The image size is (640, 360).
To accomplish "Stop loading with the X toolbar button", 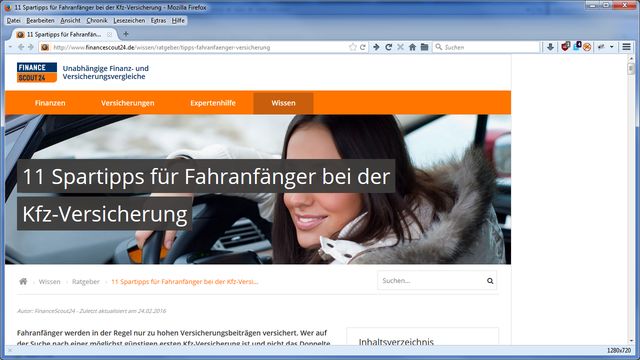I will click(x=400, y=47).
